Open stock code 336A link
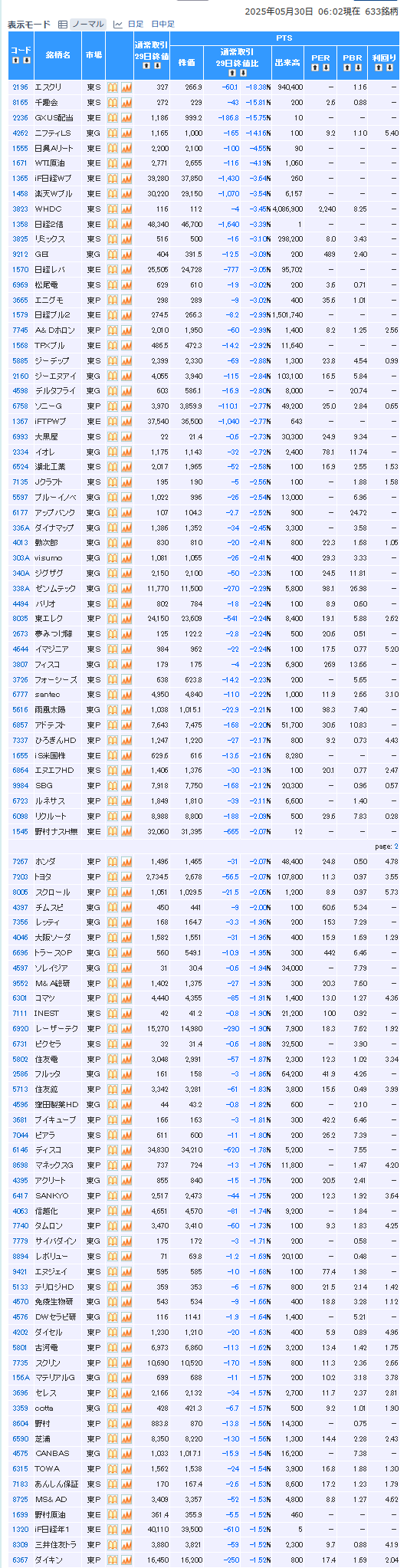407x1568 pixels. [21, 528]
